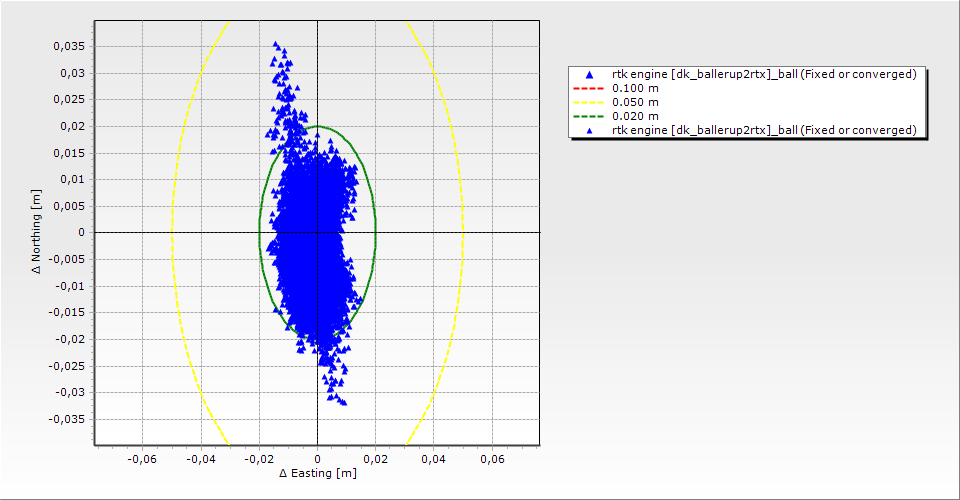Viewport: 960px width, 500px height.
Task: Click the 0 tick on the Northing axis
Action: tap(81, 233)
